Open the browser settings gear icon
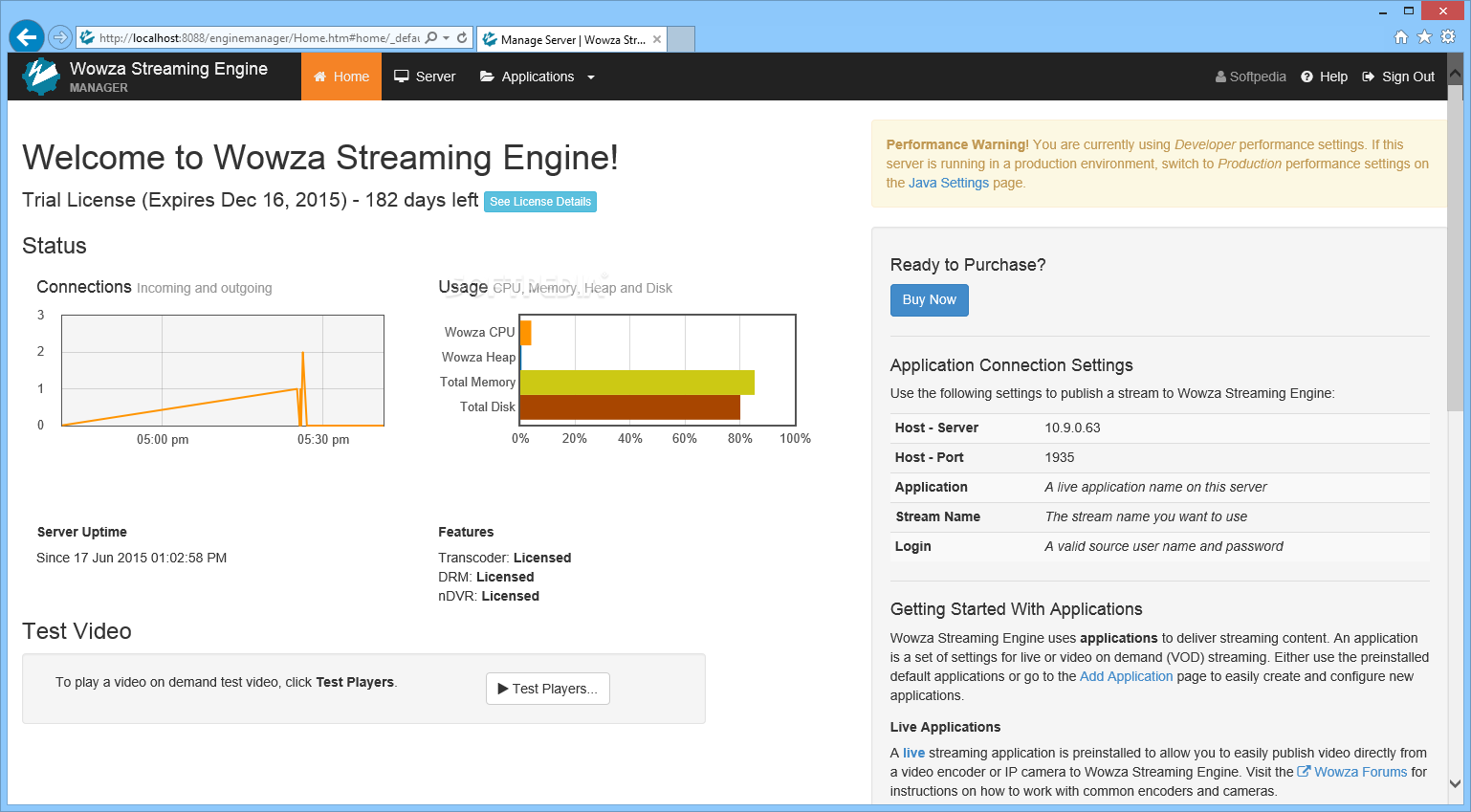 [1447, 36]
